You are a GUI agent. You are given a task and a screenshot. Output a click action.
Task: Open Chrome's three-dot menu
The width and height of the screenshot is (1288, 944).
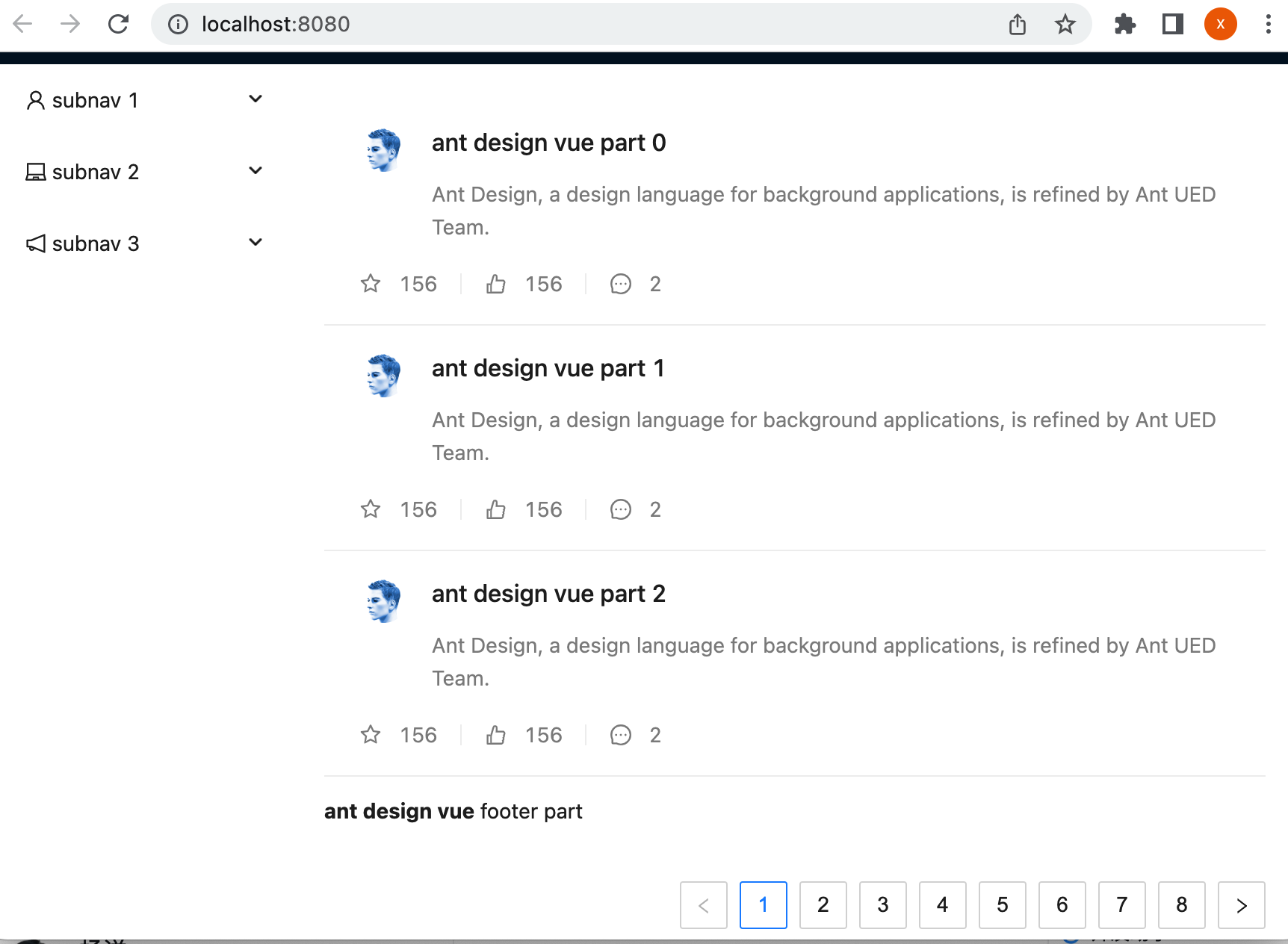pyautogui.click(x=1268, y=24)
